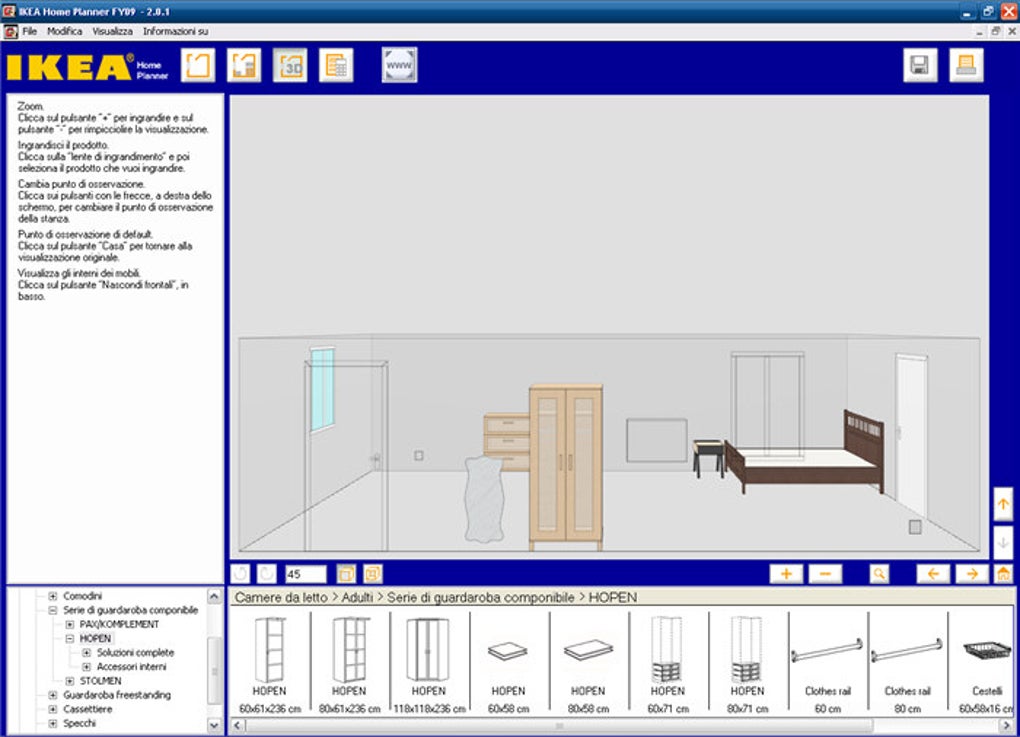Pick the HOPEN 80x61x236 cm wardrobe frame
Viewport: 1020px width, 737px height.
tap(349, 665)
